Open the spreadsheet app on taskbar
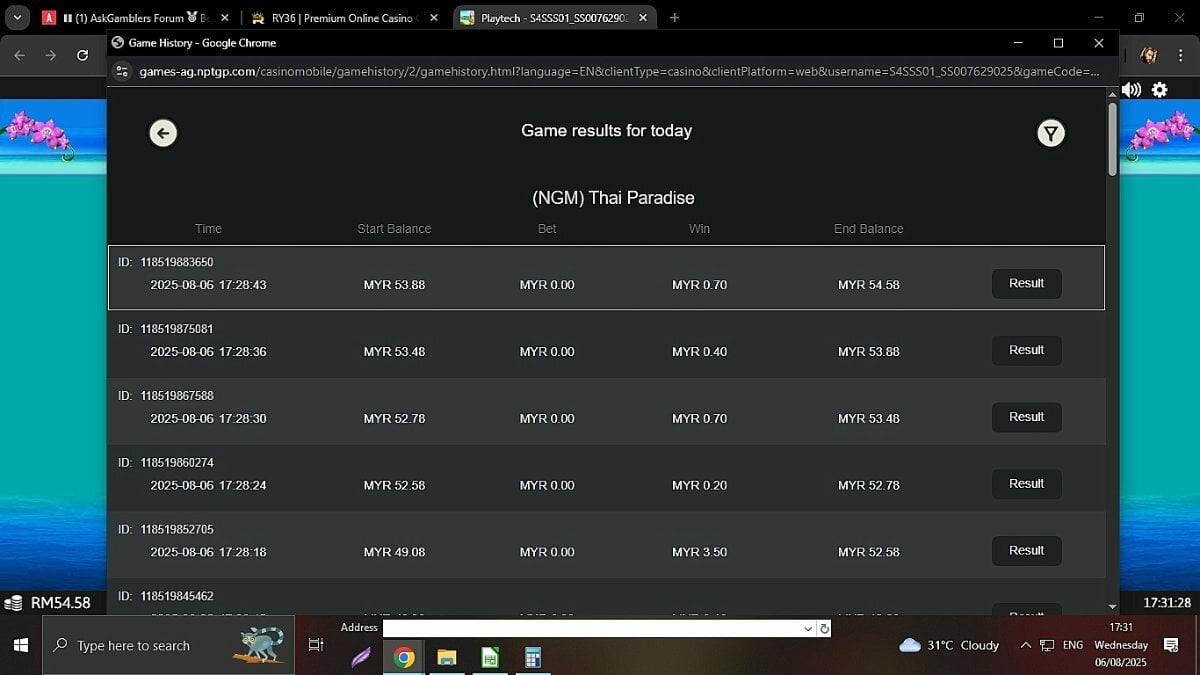The image size is (1200, 675). 490,657
